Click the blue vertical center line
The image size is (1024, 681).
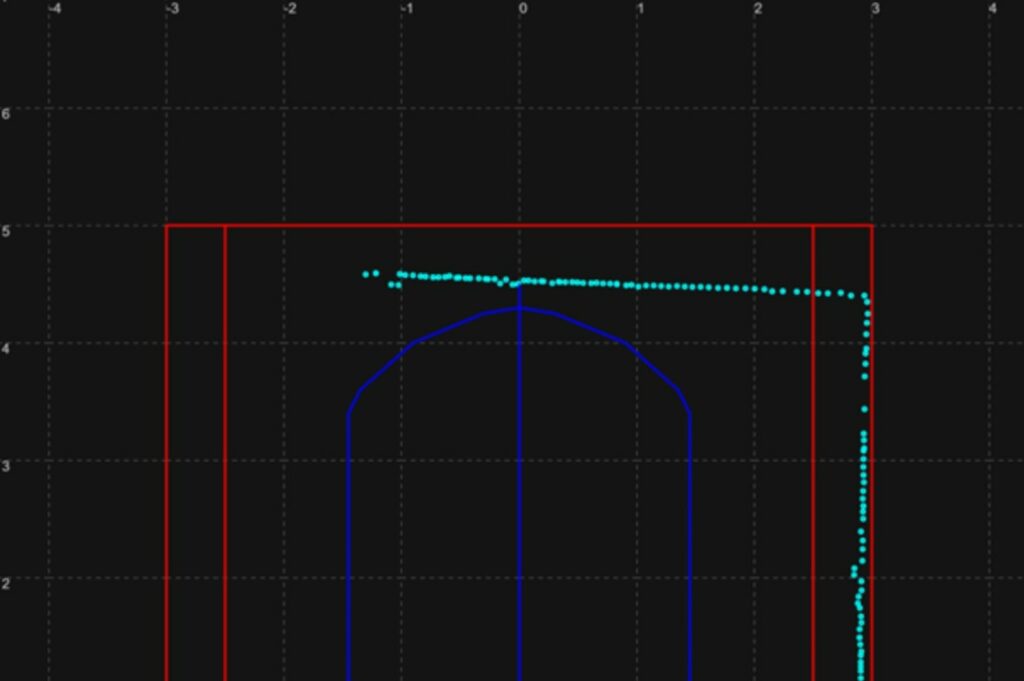tap(519, 500)
